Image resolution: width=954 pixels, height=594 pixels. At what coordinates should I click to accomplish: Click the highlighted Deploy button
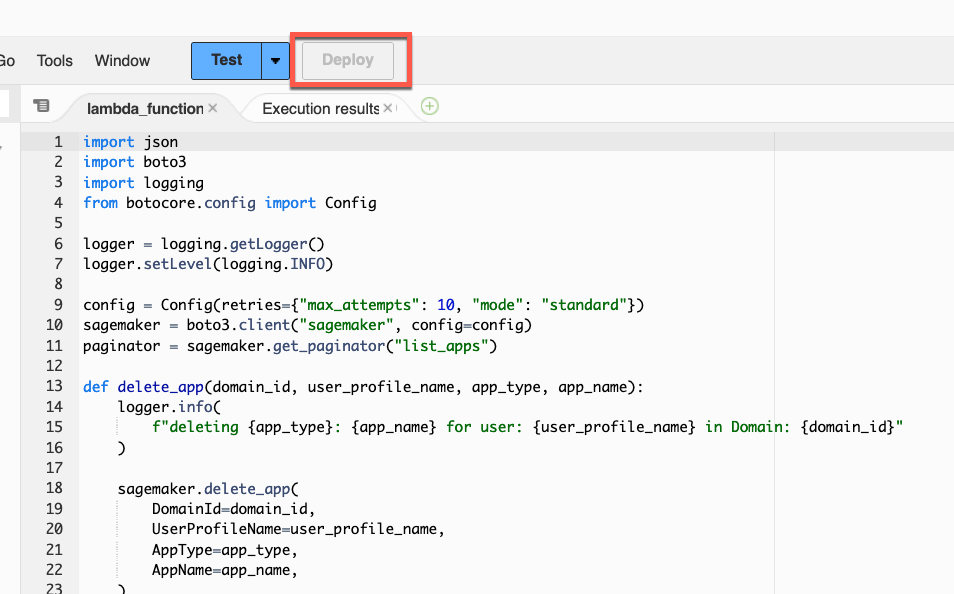[x=347, y=60]
